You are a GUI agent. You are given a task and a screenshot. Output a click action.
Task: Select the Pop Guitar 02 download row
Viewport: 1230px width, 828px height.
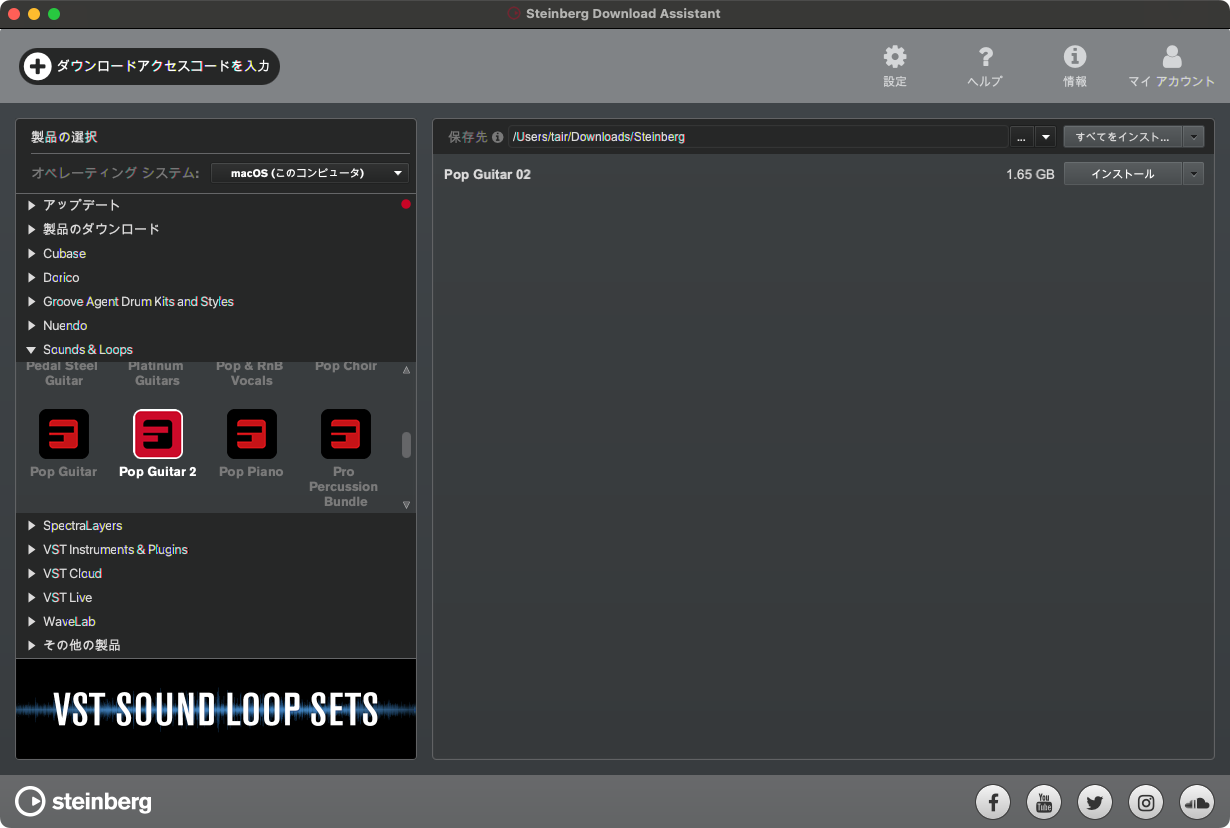(823, 174)
